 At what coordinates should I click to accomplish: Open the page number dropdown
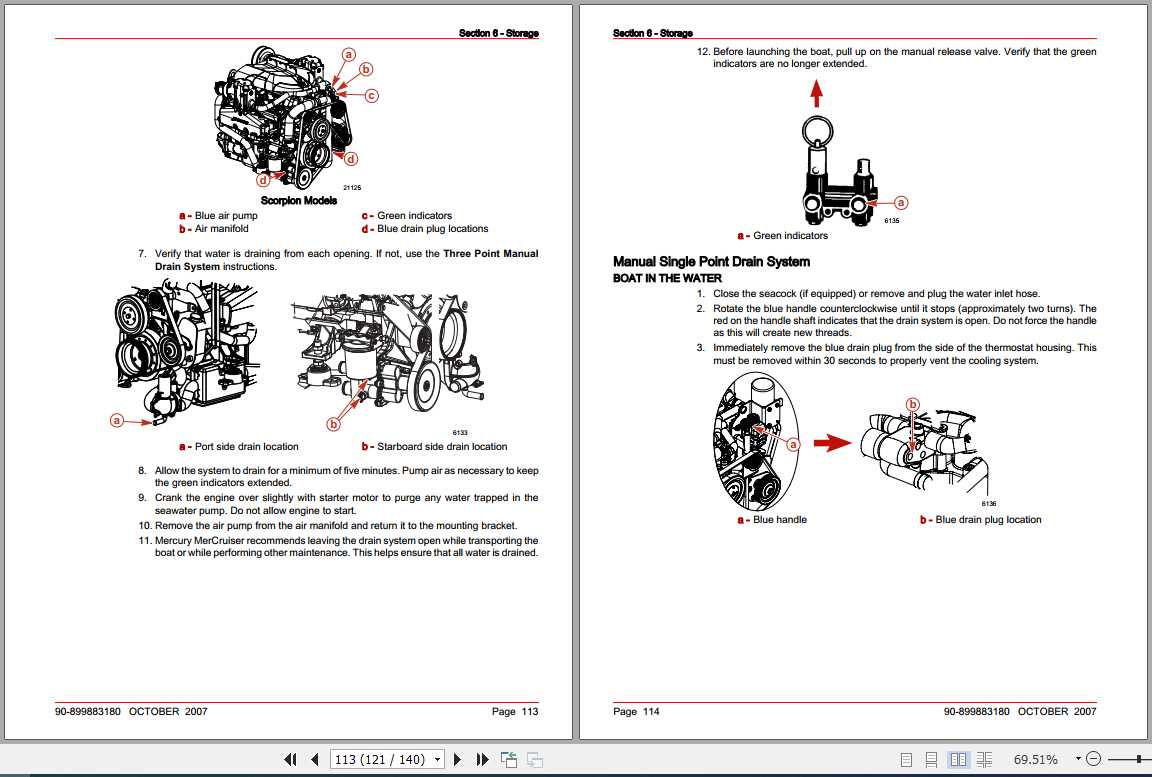pyautogui.click(x=437, y=759)
